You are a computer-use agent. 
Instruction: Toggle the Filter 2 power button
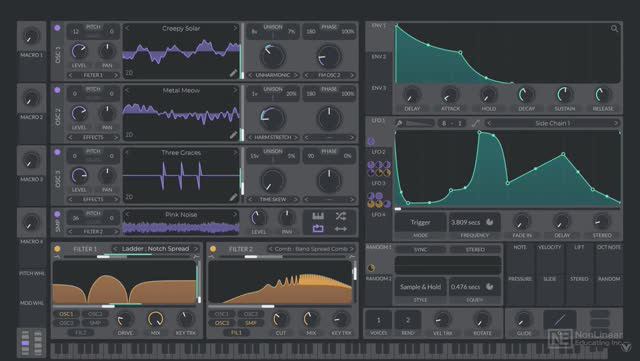tap(213, 249)
